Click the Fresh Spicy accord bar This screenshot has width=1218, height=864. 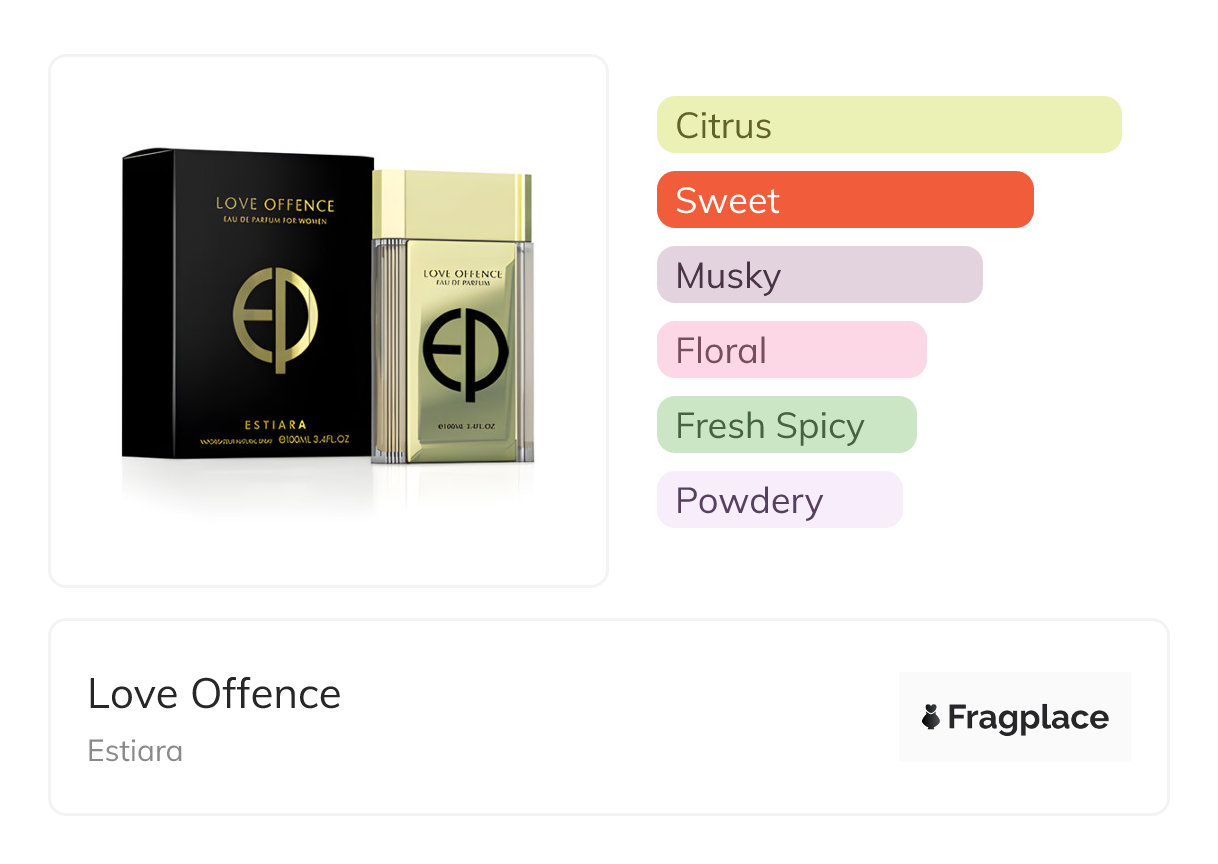click(786, 425)
